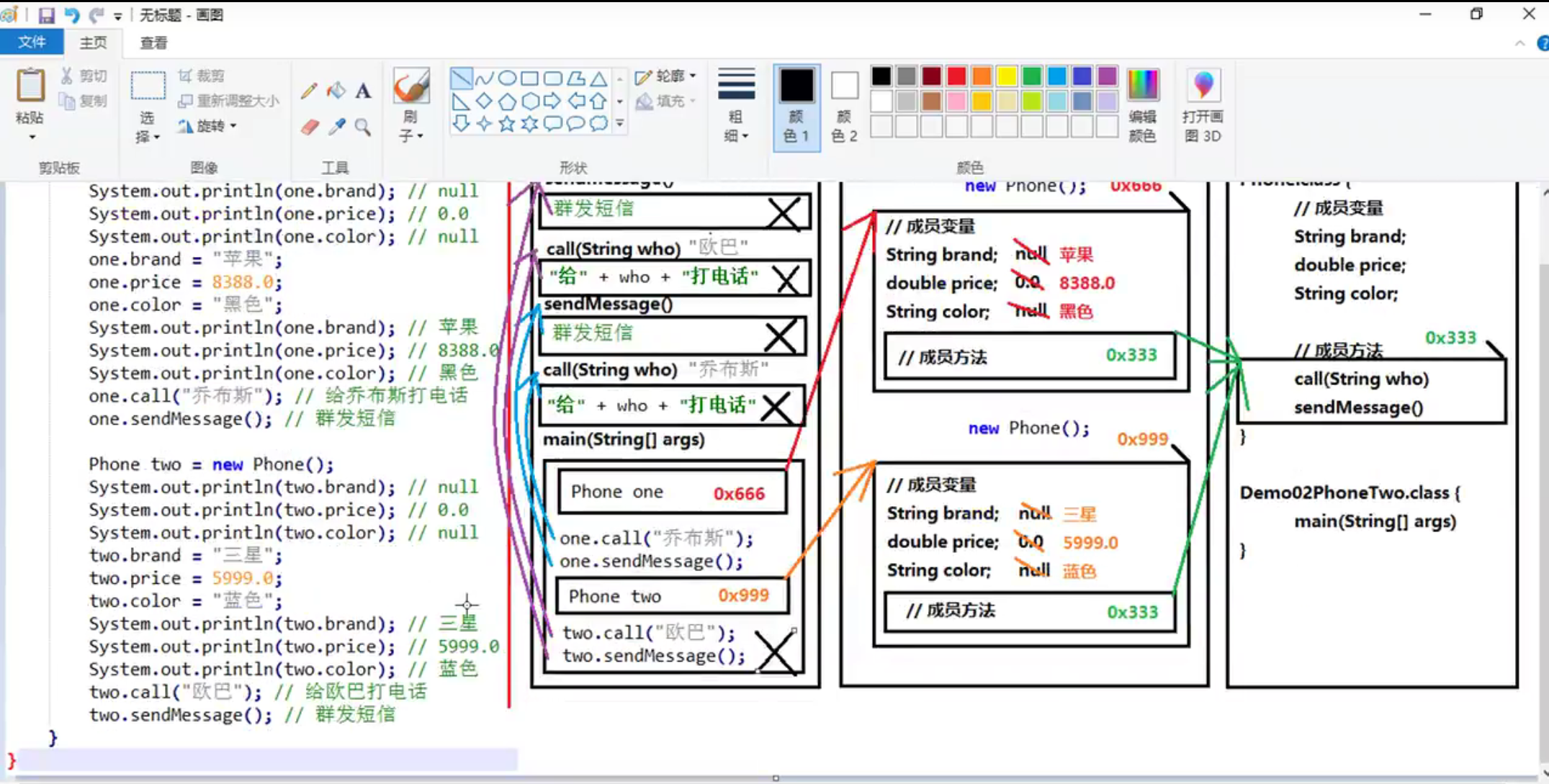Pick the red color swatch
The height and width of the screenshot is (784, 1549).
pos(956,76)
